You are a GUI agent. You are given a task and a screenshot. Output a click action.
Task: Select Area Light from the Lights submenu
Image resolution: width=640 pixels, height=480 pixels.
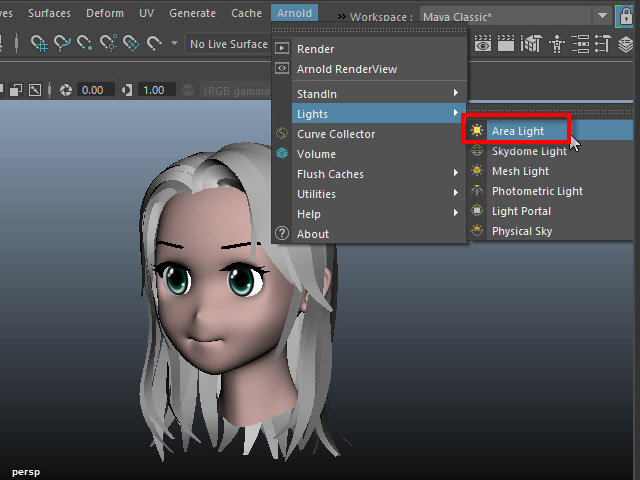(x=517, y=131)
